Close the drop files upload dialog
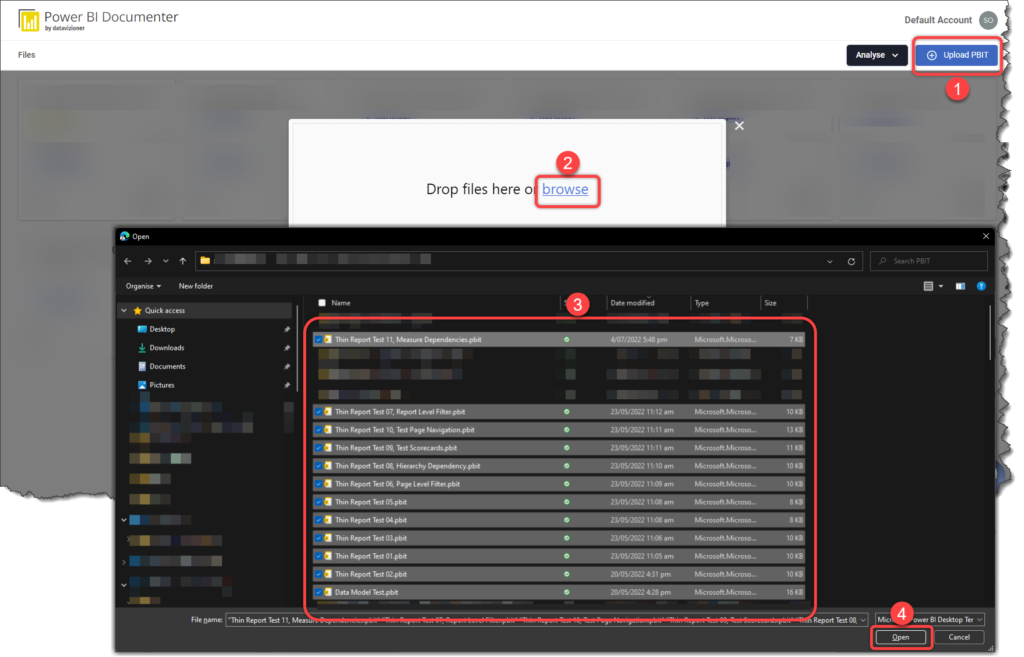Screen dimensions: 1024x657 739,125
